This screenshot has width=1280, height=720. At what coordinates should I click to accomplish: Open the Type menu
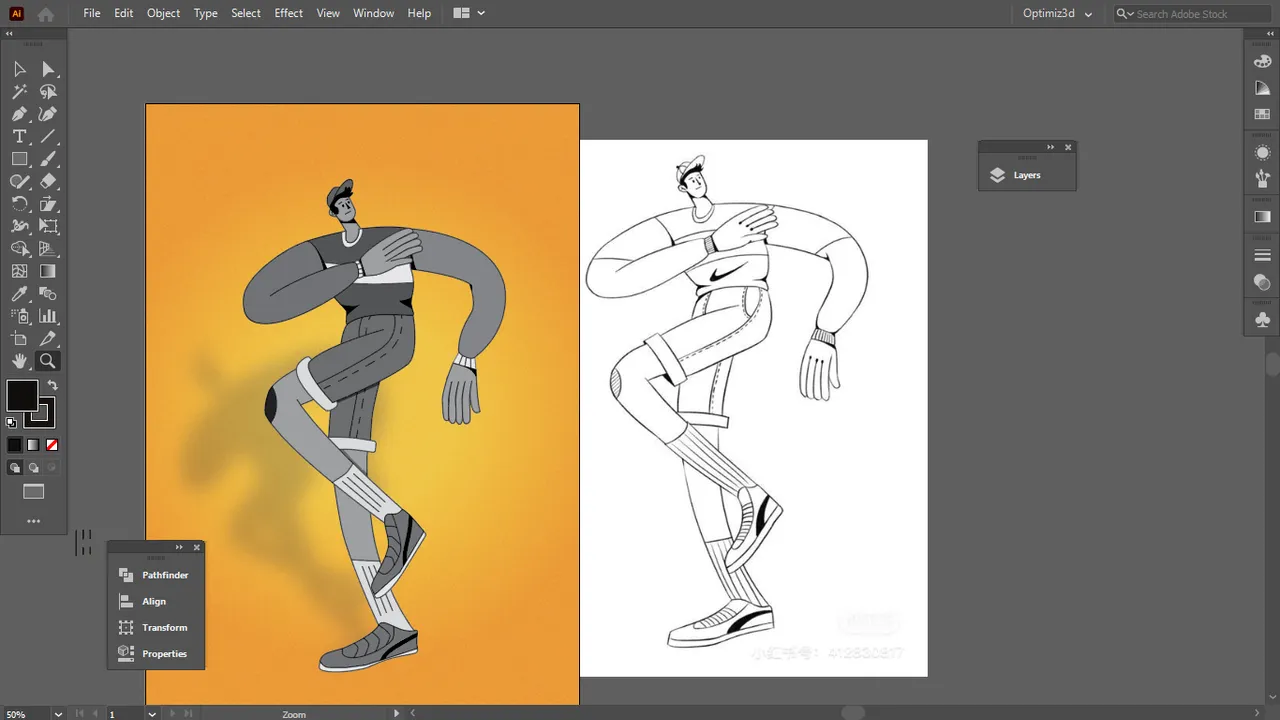point(206,13)
